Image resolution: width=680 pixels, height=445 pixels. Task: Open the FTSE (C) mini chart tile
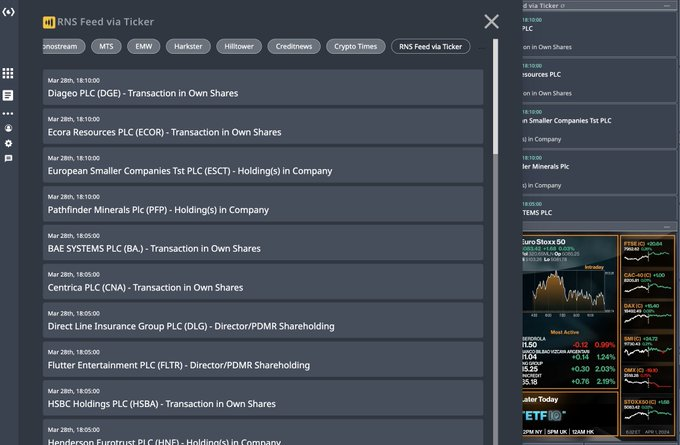647,252
